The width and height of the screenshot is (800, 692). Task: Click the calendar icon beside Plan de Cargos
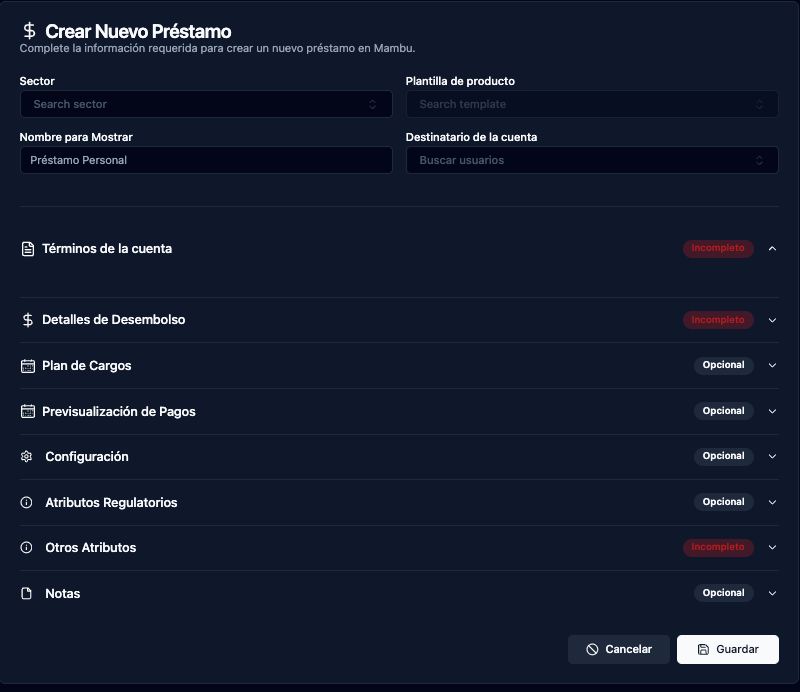tap(28, 366)
